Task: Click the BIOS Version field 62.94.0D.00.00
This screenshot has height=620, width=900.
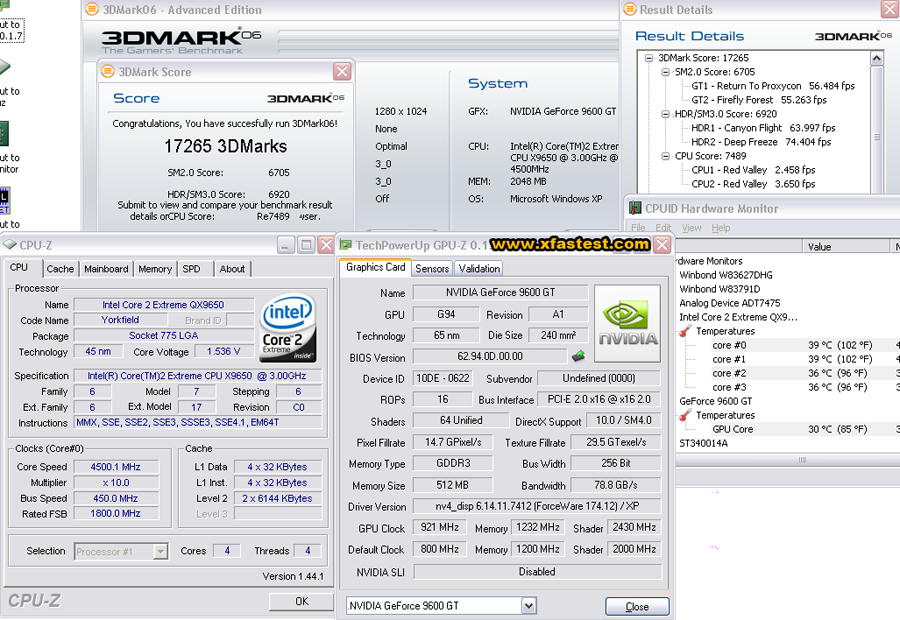Action: pos(490,356)
